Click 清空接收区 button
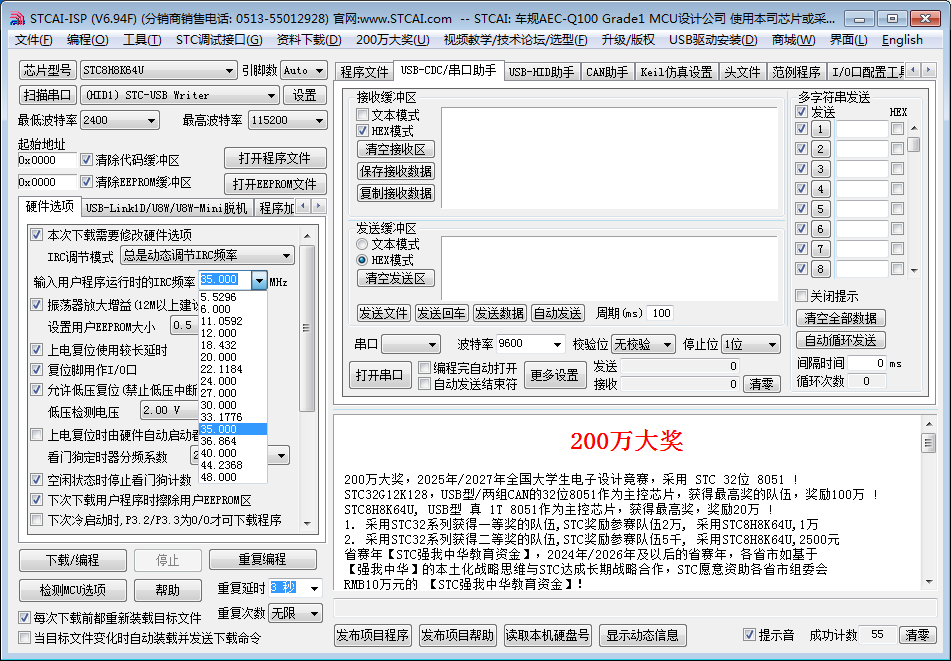The width and height of the screenshot is (951, 661). coord(395,149)
